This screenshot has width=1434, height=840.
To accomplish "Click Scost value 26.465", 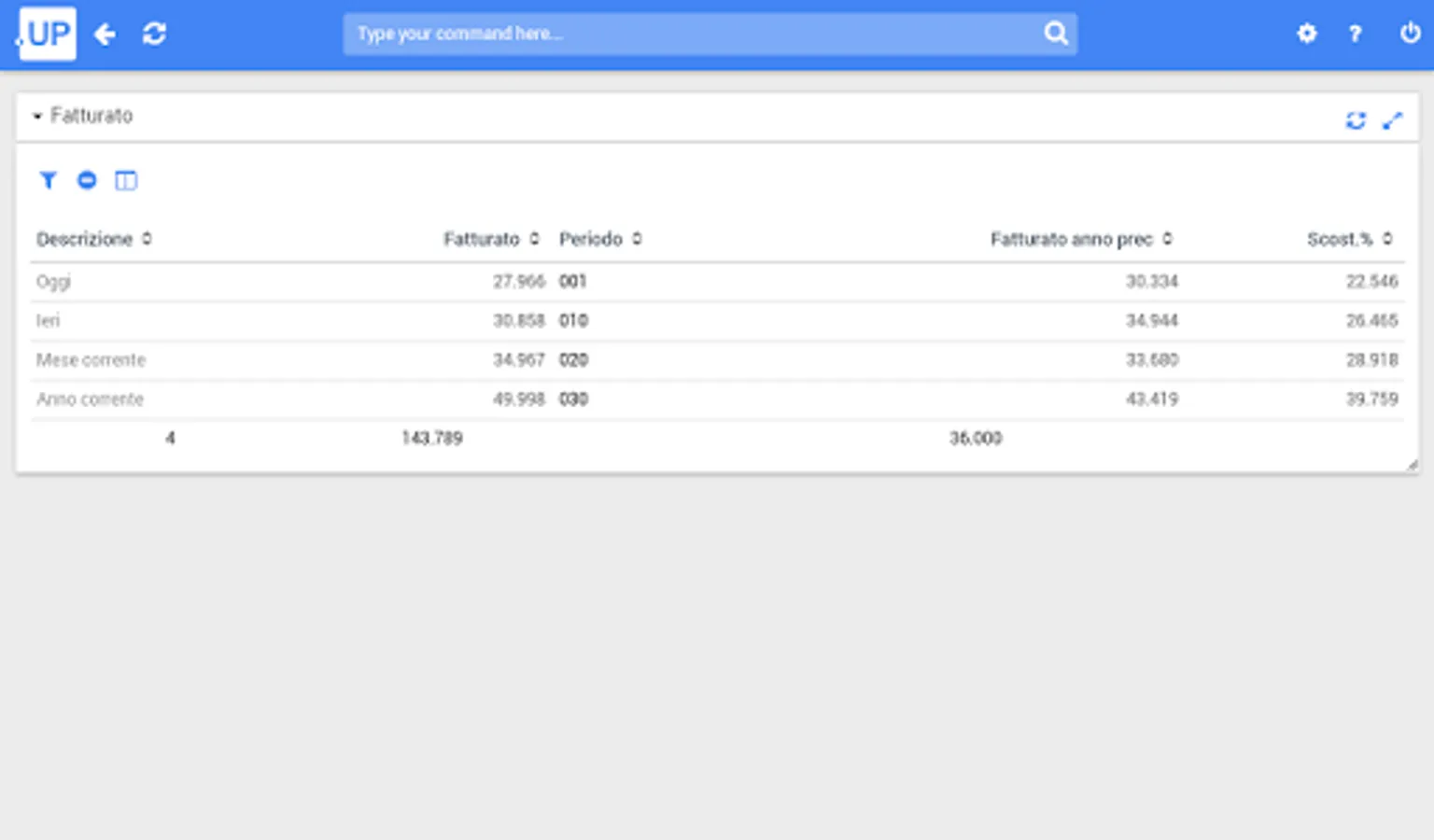I will click(x=1371, y=321).
